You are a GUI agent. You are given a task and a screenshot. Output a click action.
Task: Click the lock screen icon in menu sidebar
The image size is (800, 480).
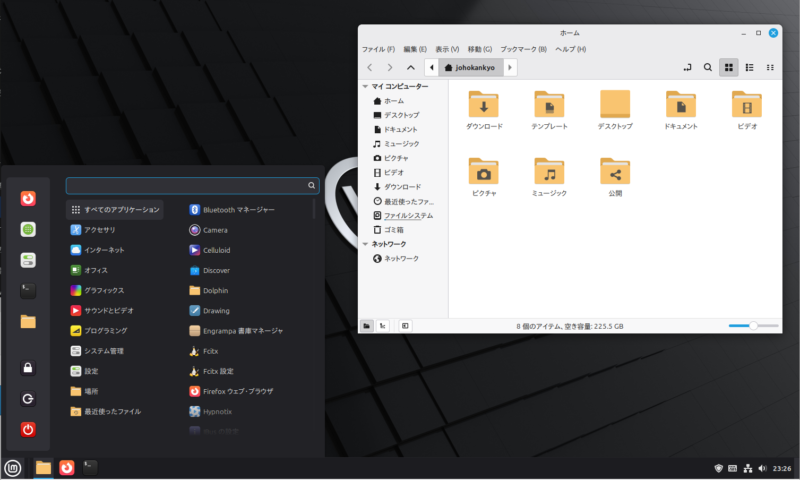tap(28, 368)
